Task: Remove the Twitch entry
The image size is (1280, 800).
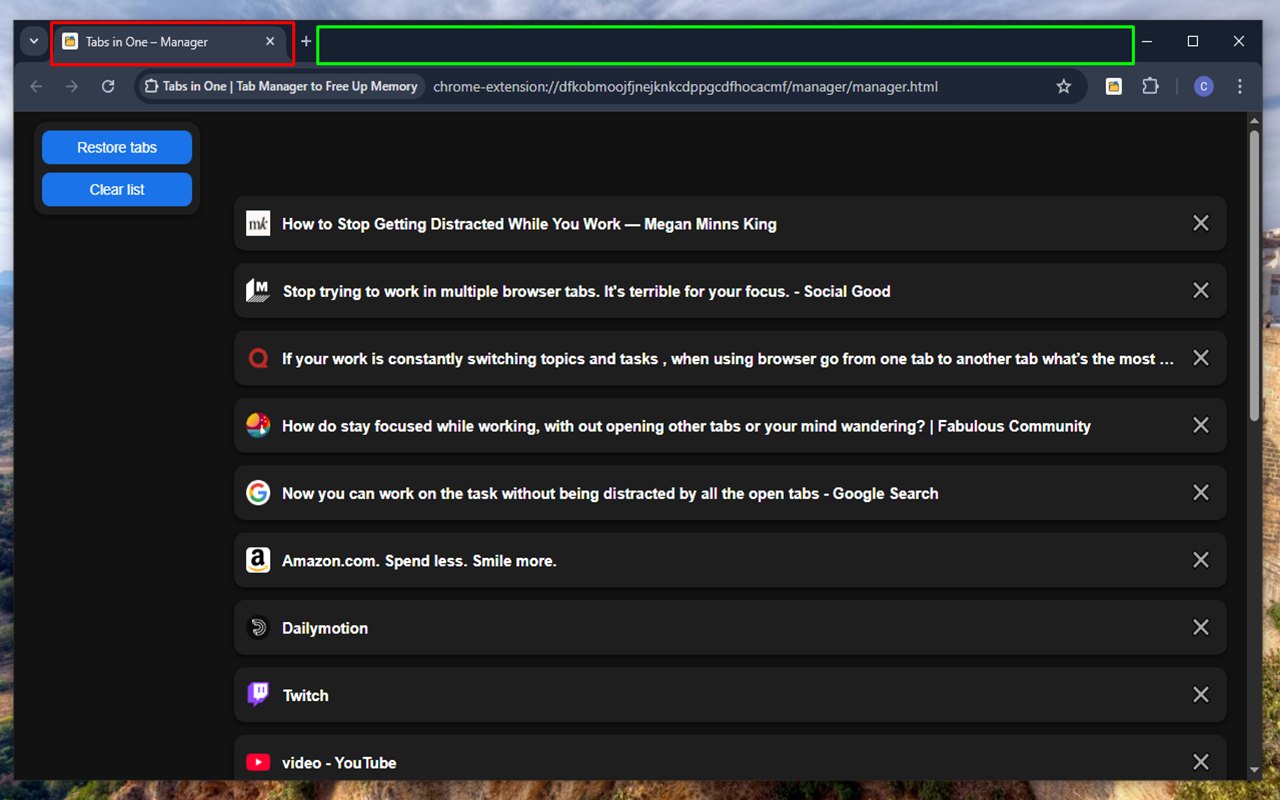Action: [1201, 695]
